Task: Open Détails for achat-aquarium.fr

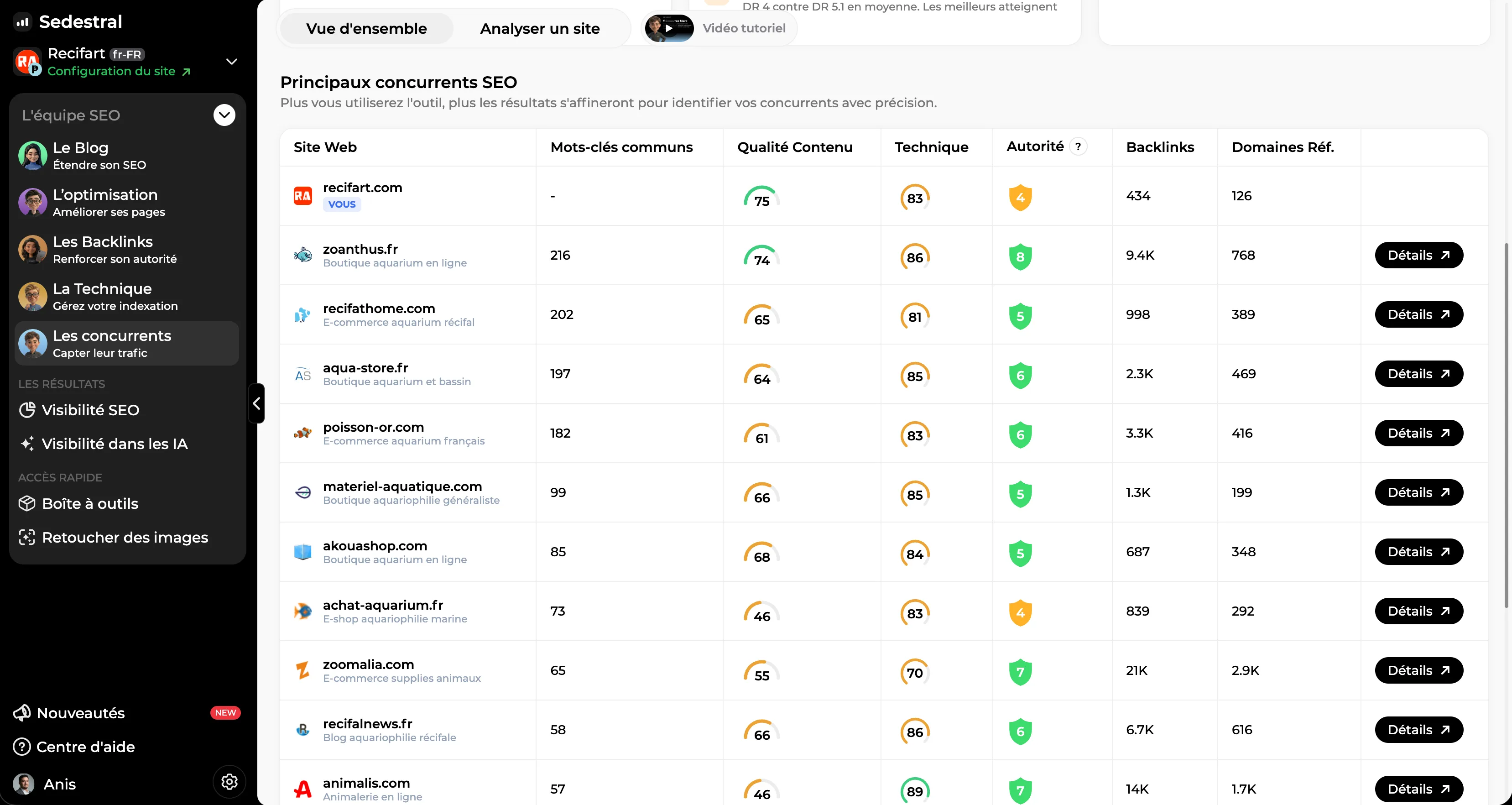Action: [1418, 611]
